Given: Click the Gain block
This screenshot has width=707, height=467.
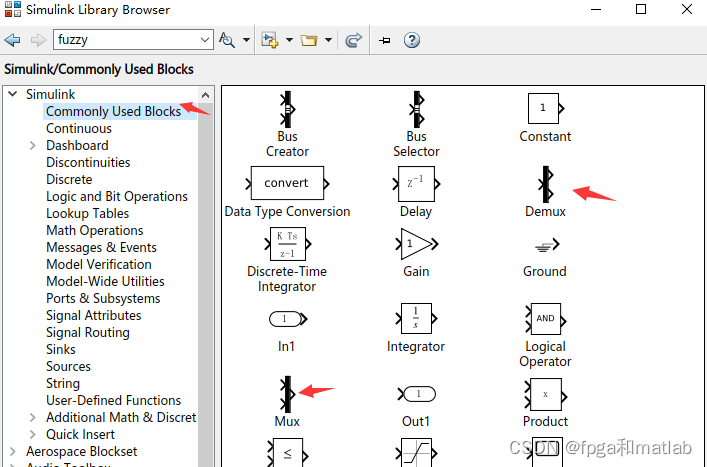Looking at the screenshot, I should [x=416, y=244].
